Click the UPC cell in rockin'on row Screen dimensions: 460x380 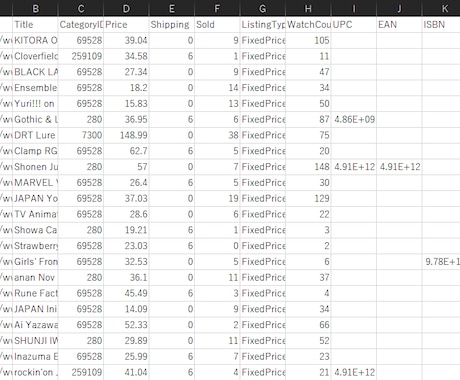tap(354, 372)
